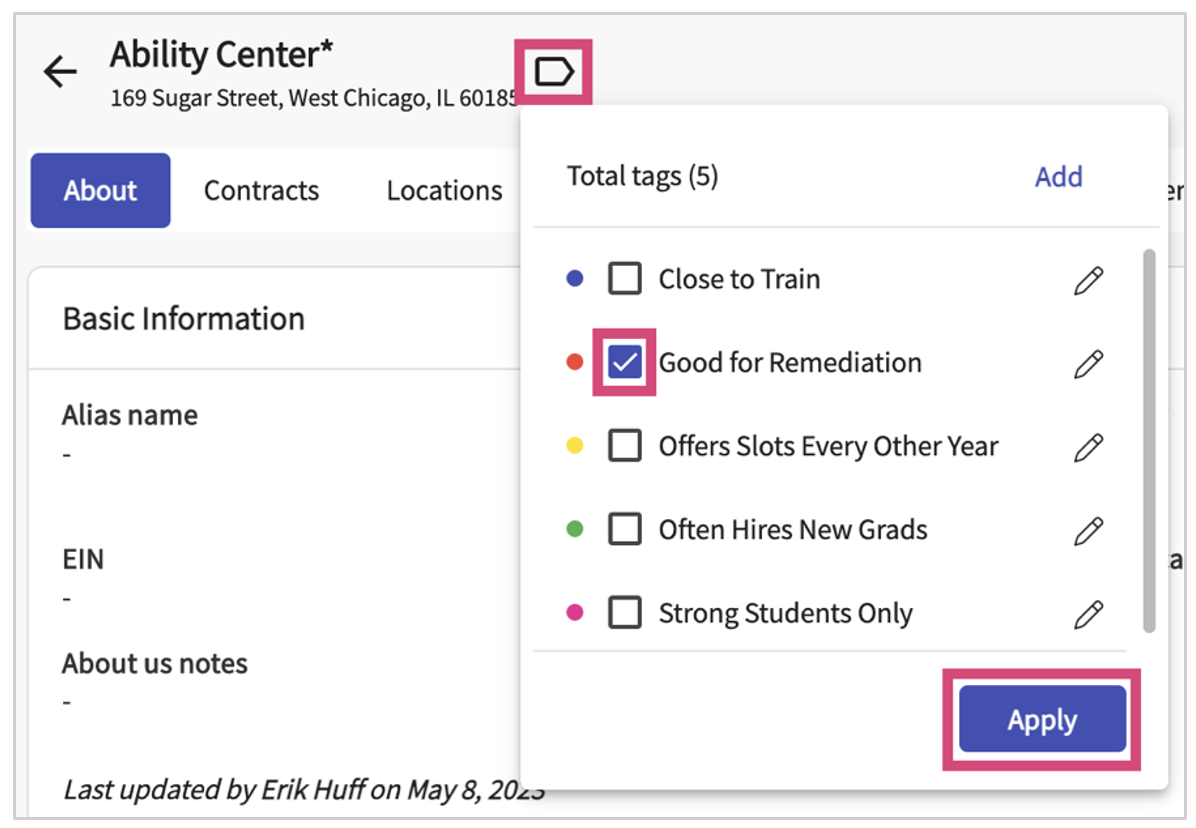The image size is (1196, 828).
Task: Enable the Often Hires New Grads tag
Action: pos(625,529)
